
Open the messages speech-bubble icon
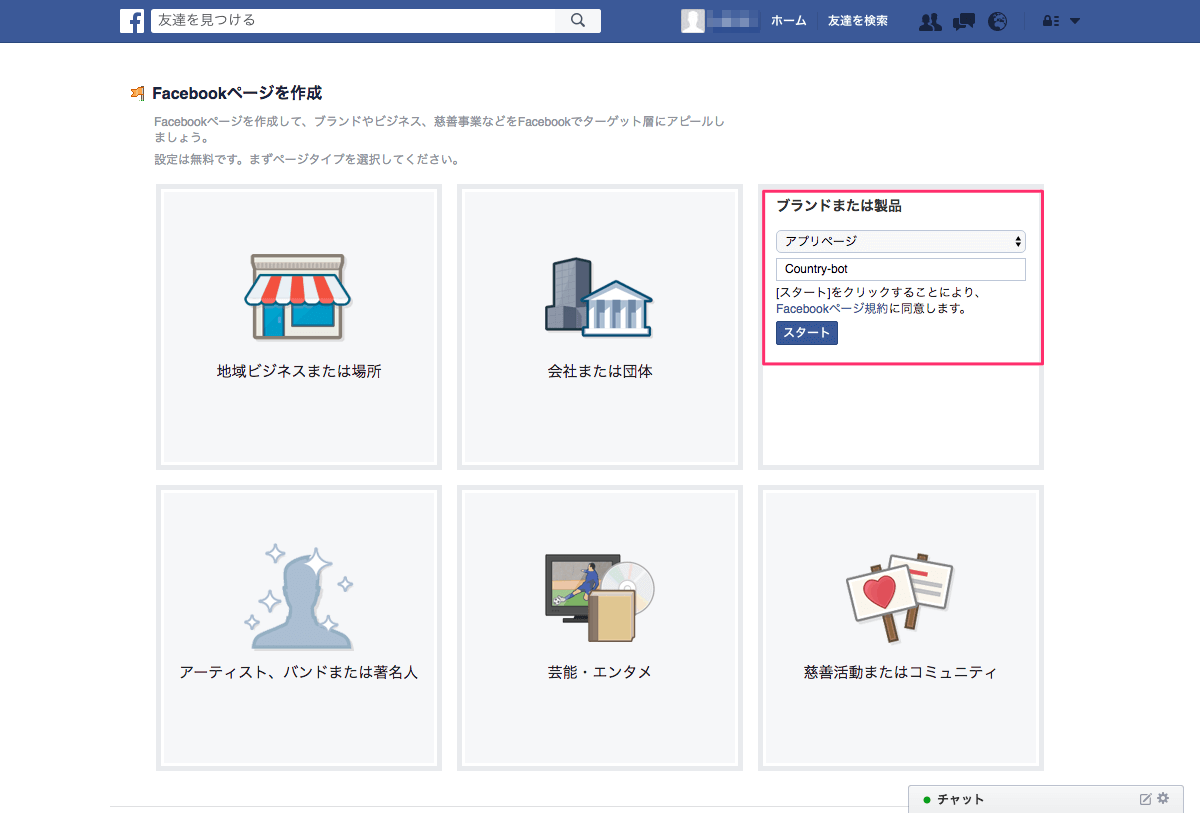pyautogui.click(x=963, y=21)
